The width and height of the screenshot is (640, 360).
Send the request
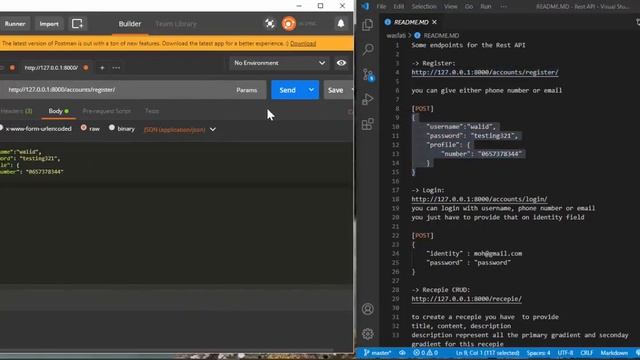[287, 90]
